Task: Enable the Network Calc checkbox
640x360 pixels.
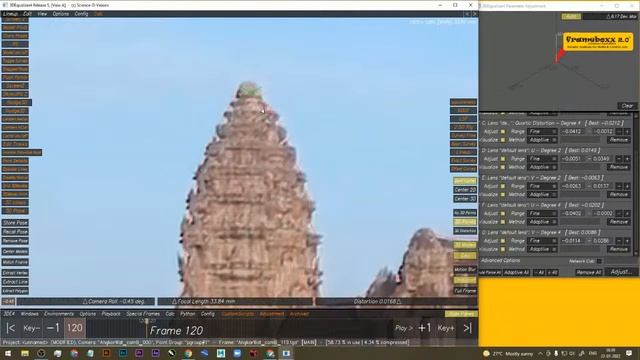Action: [x=599, y=261]
